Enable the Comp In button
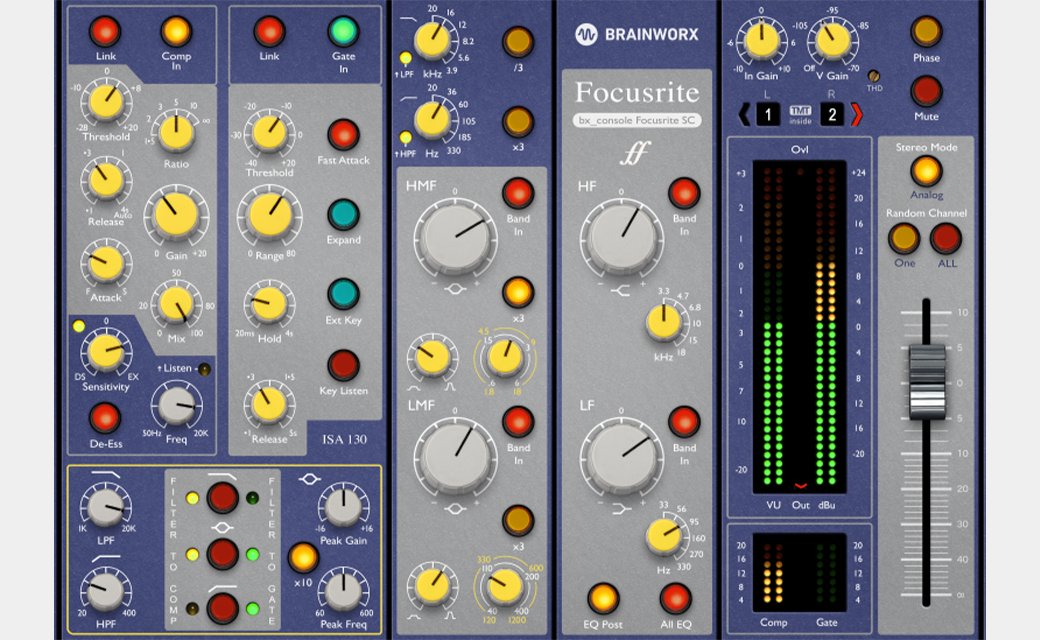Image resolution: width=1040 pixels, height=640 pixels. [176, 31]
